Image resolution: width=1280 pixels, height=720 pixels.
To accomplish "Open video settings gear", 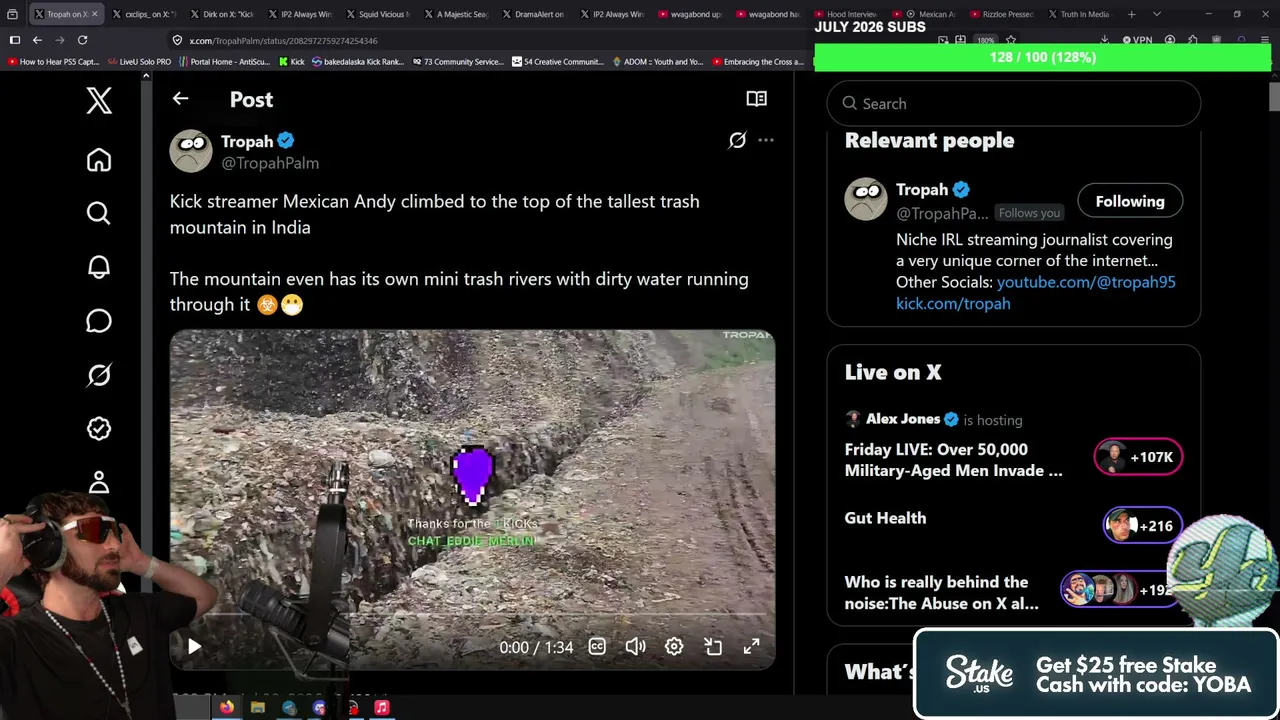I will click(674, 647).
